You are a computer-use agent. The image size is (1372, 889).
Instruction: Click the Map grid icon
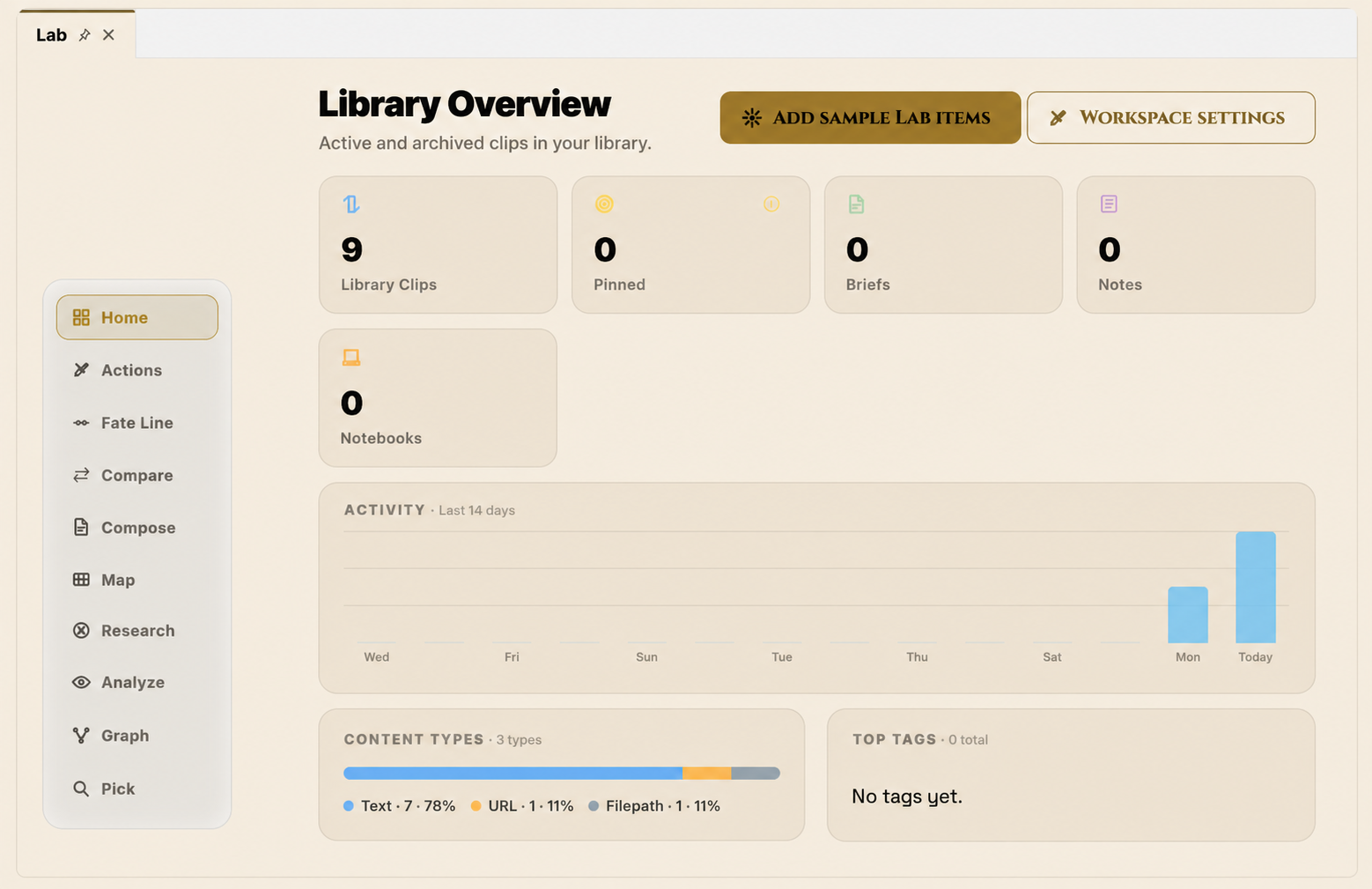point(81,580)
